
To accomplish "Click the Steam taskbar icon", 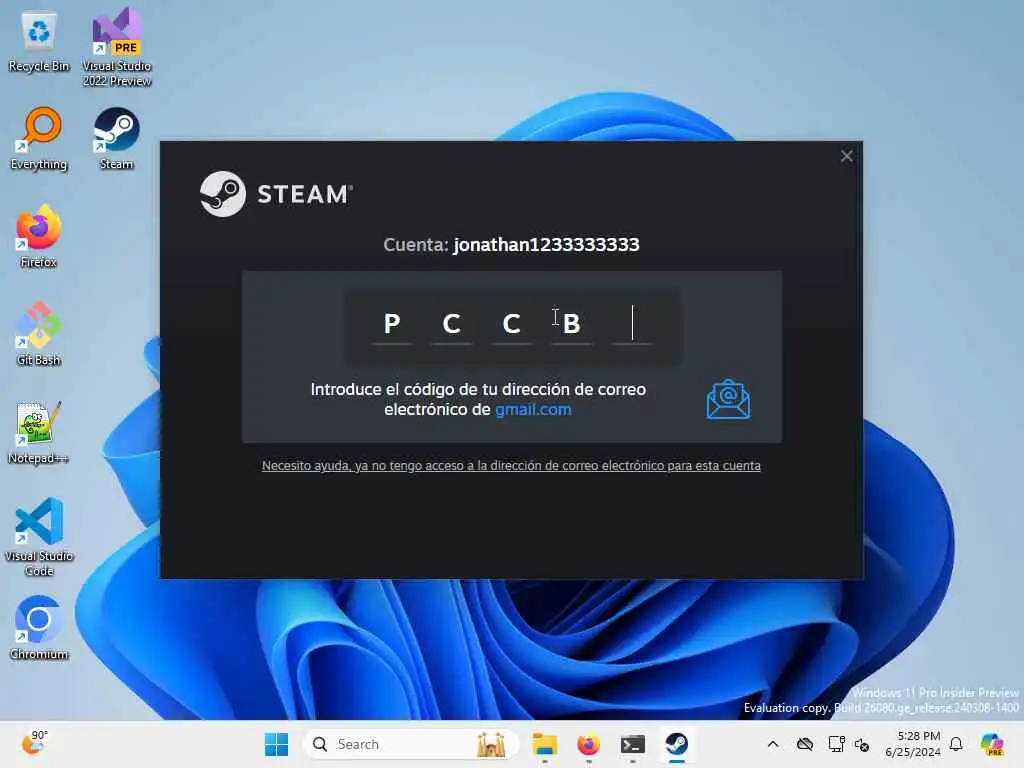I will [x=677, y=744].
